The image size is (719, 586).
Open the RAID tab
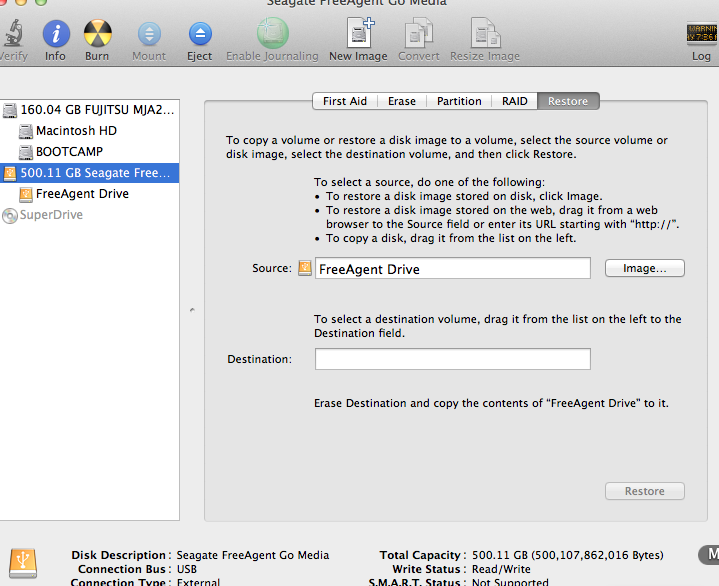point(514,101)
